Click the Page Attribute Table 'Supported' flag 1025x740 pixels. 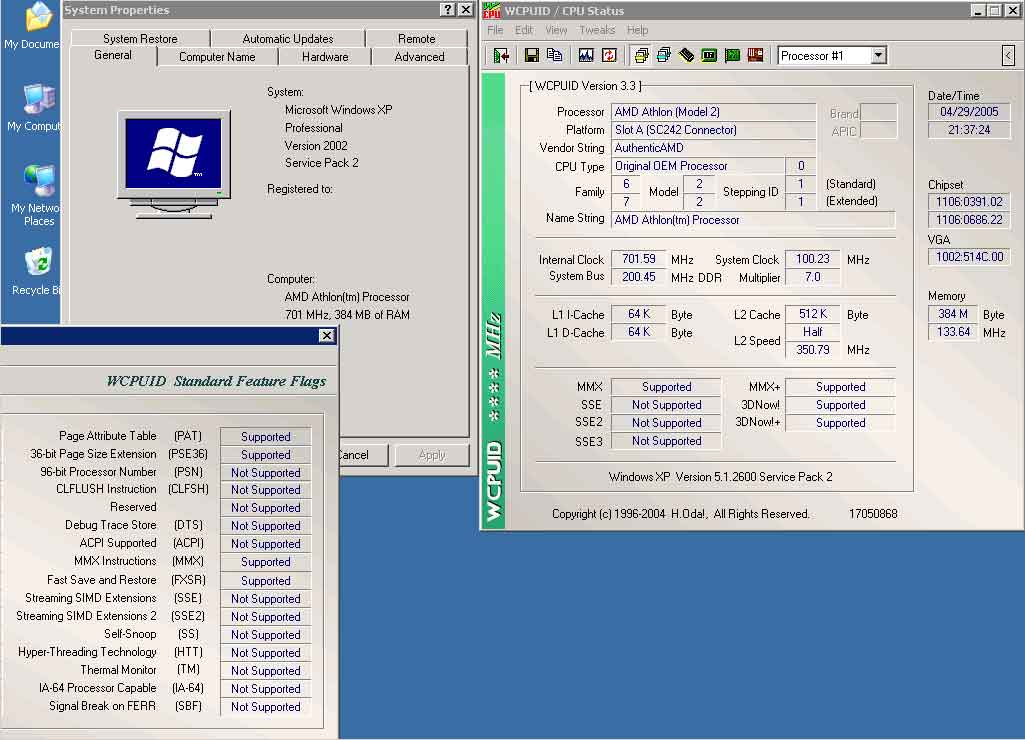pos(265,437)
